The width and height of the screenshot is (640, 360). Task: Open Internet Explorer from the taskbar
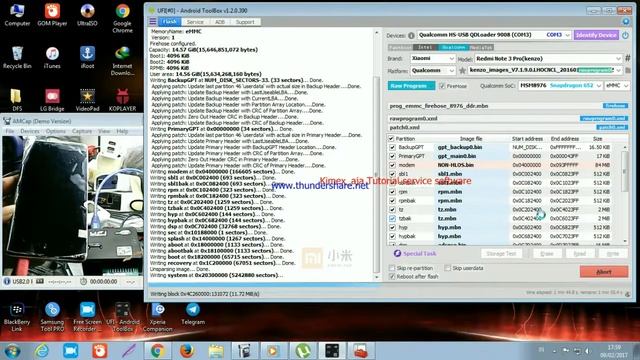(42, 351)
